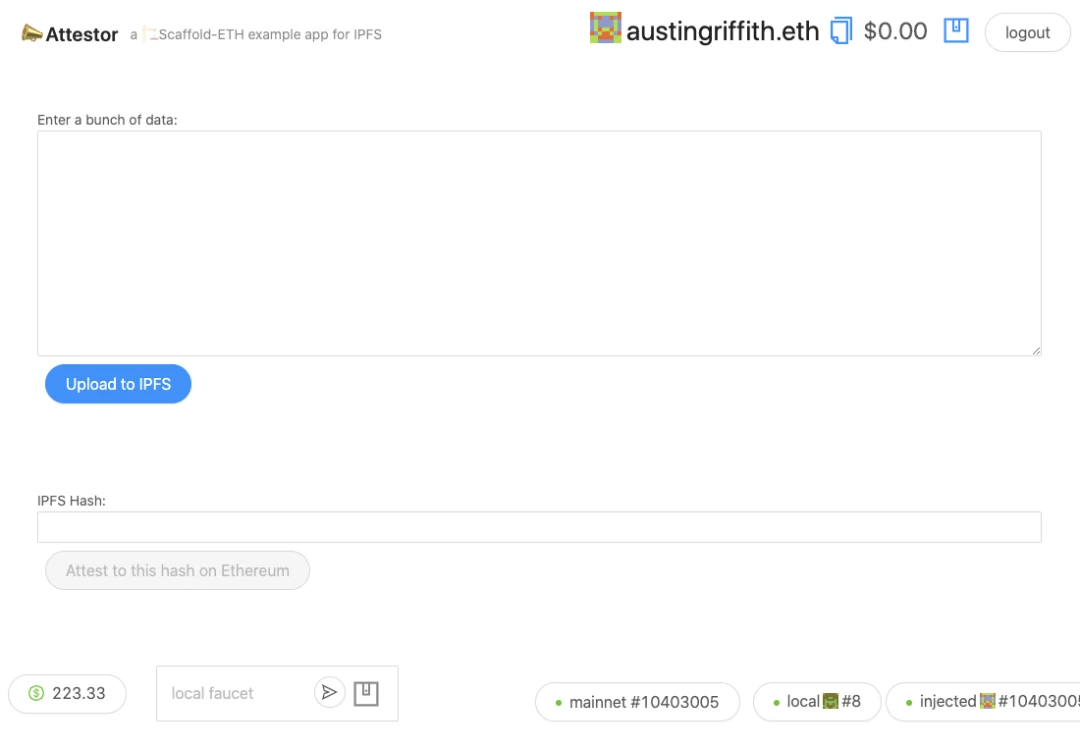Click the local provider blockie icon
The height and width of the screenshot is (749, 1080).
tap(831, 701)
